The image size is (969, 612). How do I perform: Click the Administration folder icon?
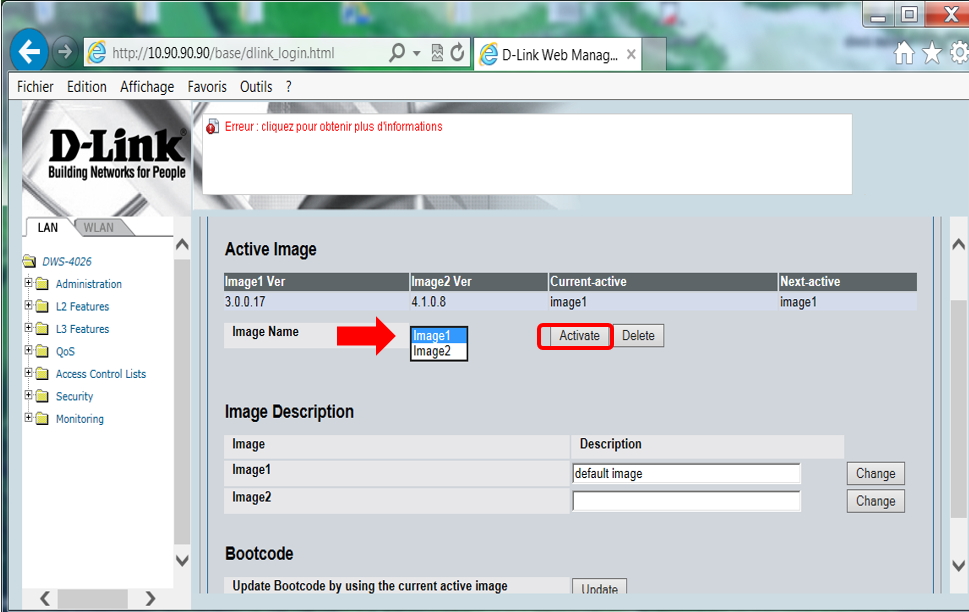(x=42, y=284)
